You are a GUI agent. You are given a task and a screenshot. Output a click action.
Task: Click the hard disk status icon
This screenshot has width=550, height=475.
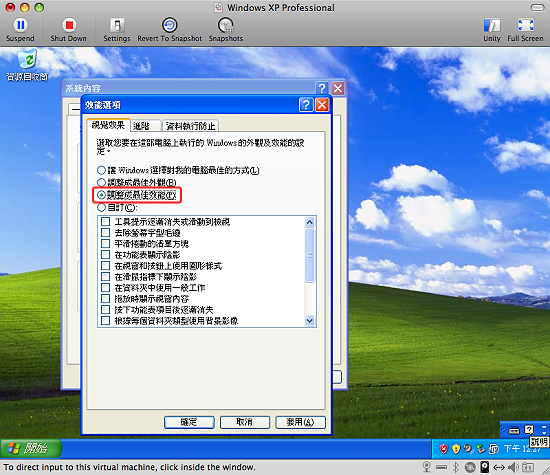484,467
